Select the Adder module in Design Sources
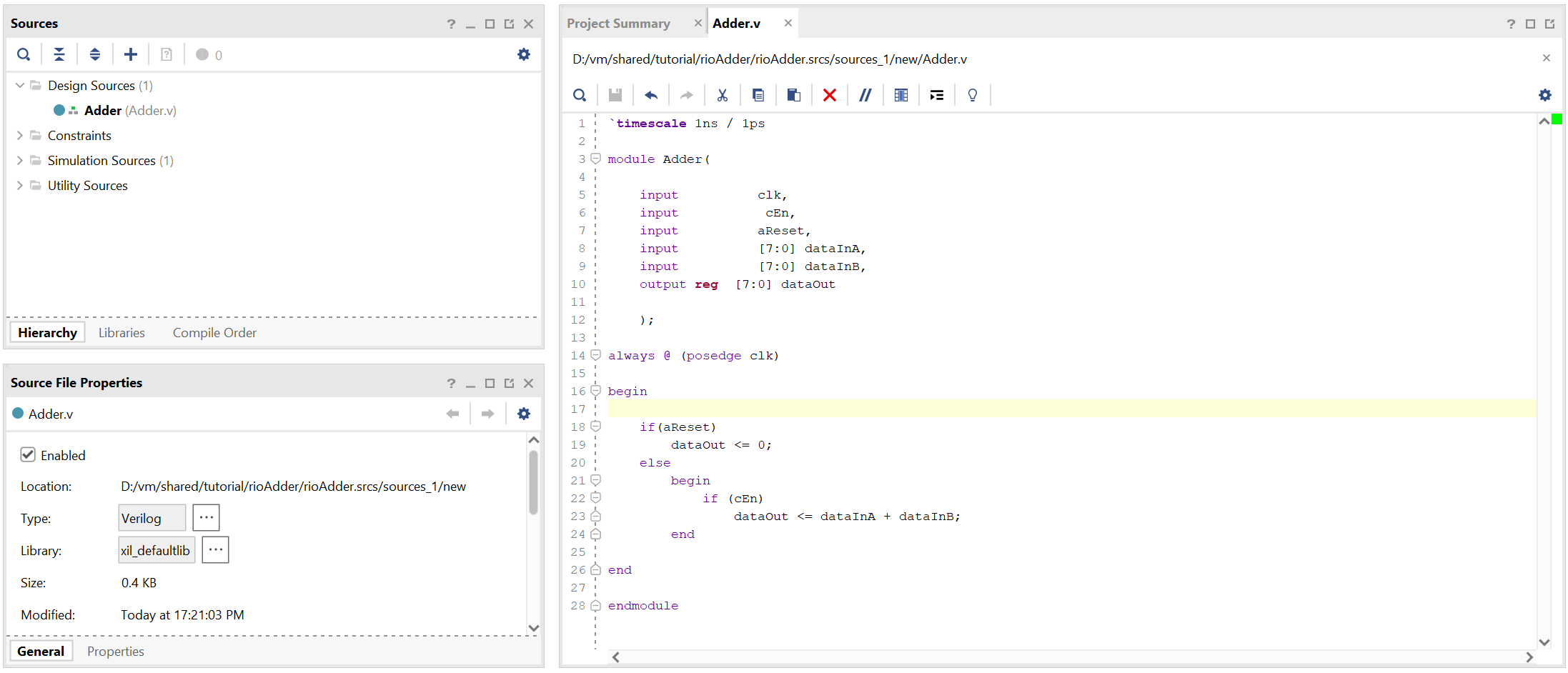Viewport: 1568px width, 673px height. pos(103,110)
